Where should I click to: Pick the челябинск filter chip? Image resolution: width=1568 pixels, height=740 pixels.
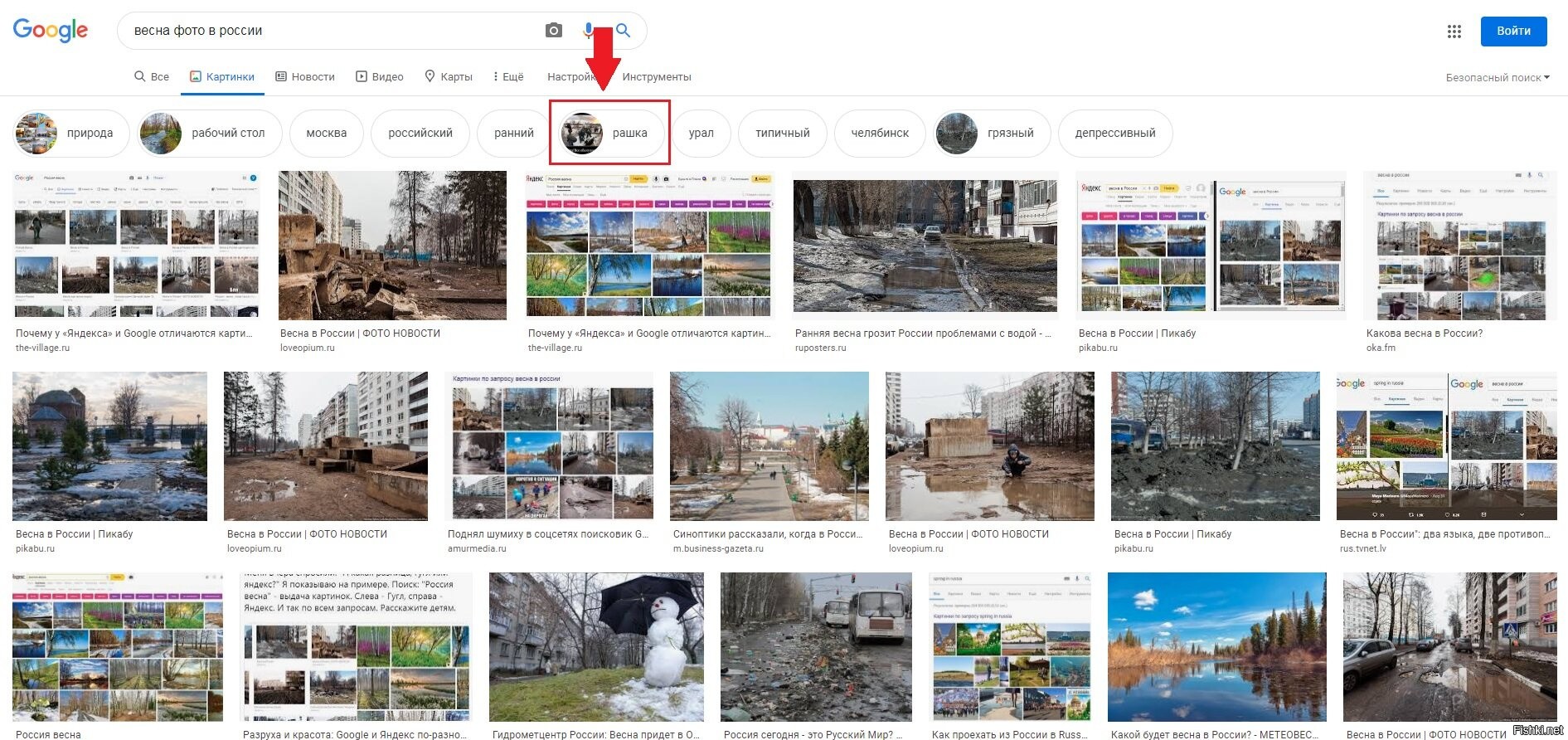[x=880, y=133]
